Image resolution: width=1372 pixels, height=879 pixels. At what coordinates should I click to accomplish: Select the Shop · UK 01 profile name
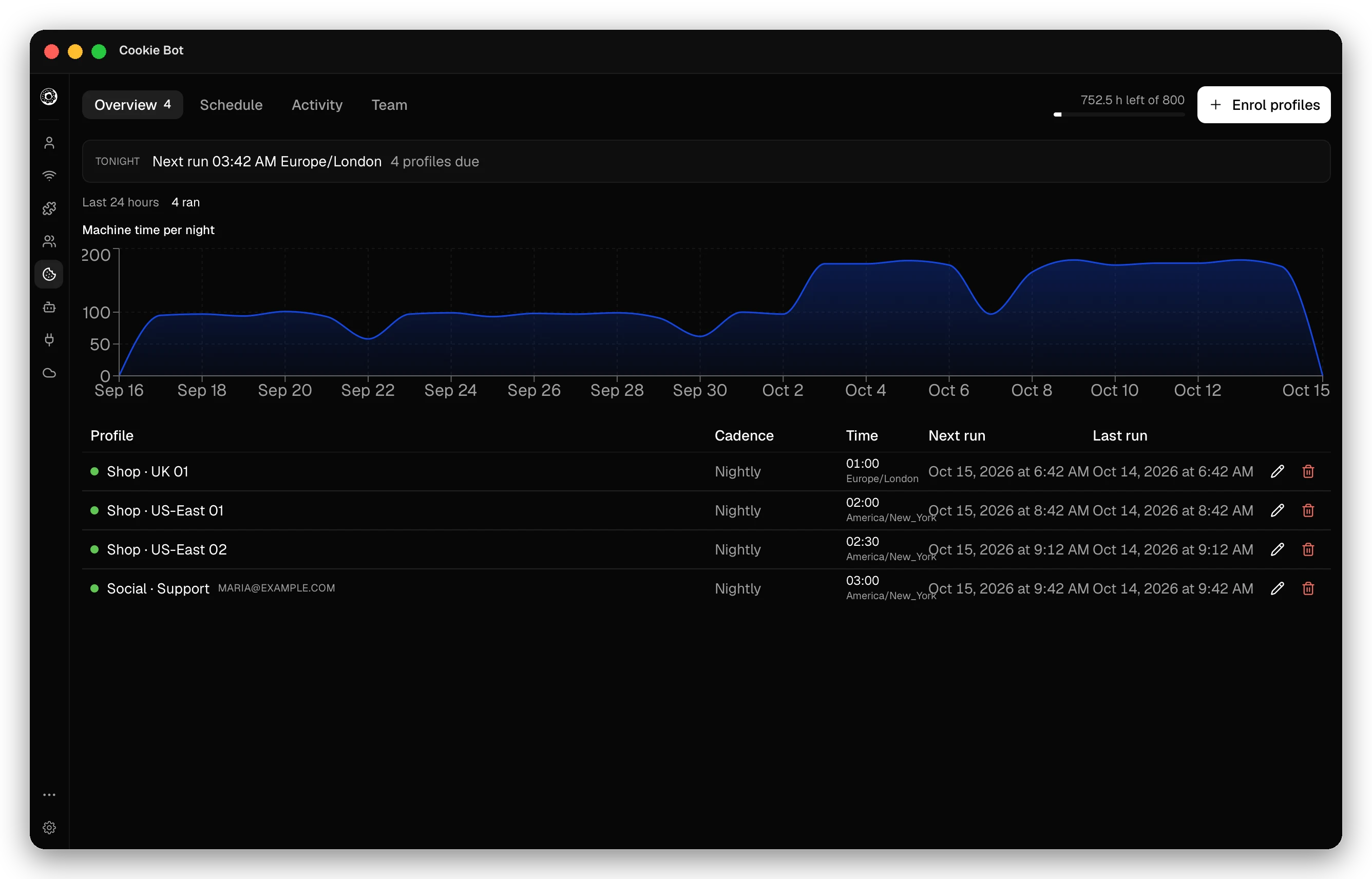(148, 471)
